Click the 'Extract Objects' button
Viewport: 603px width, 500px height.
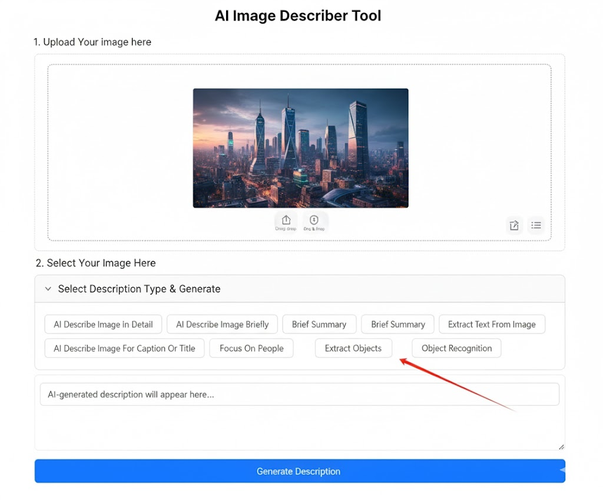353,349
